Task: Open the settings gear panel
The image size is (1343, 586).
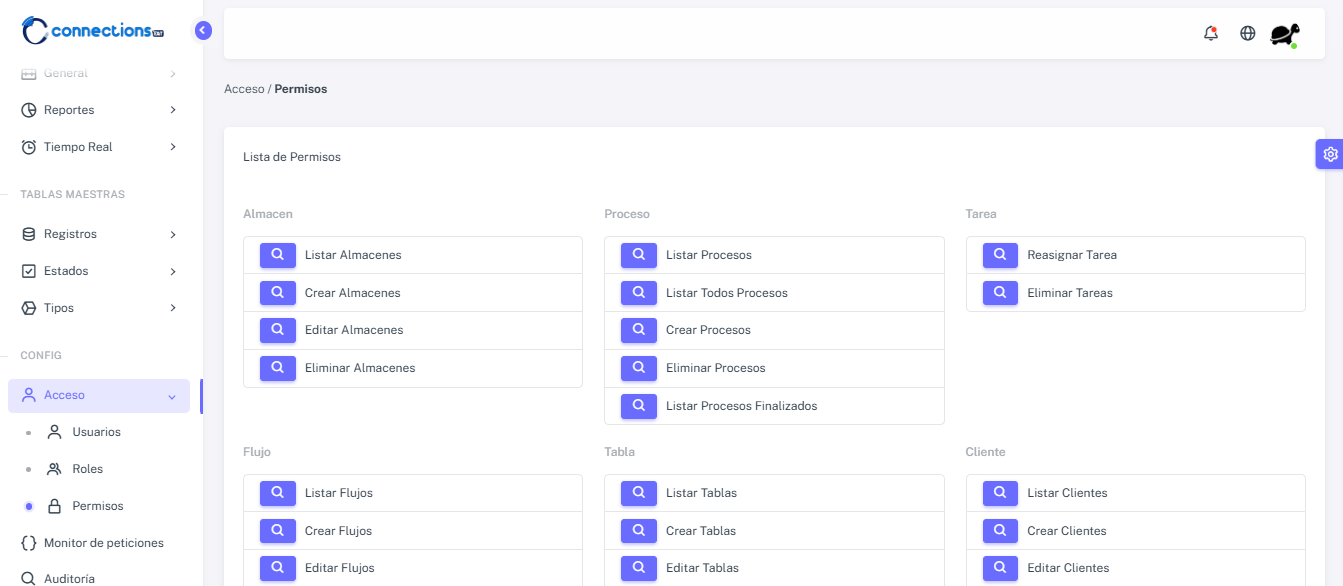Action: 1329,154
